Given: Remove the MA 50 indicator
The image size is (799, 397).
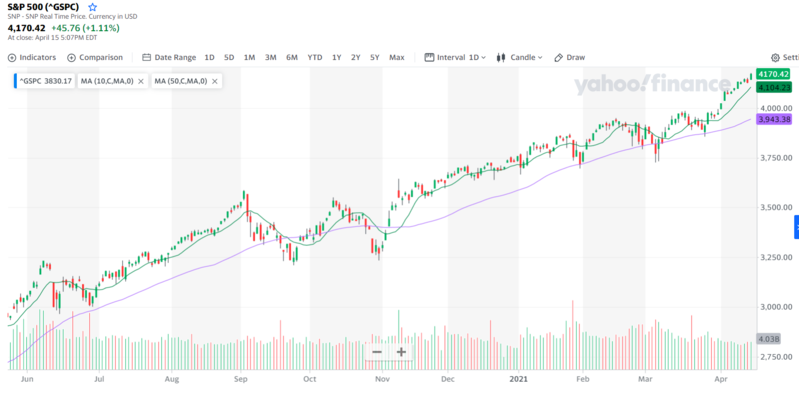Looking at the screenshot, I should point(215,81).
